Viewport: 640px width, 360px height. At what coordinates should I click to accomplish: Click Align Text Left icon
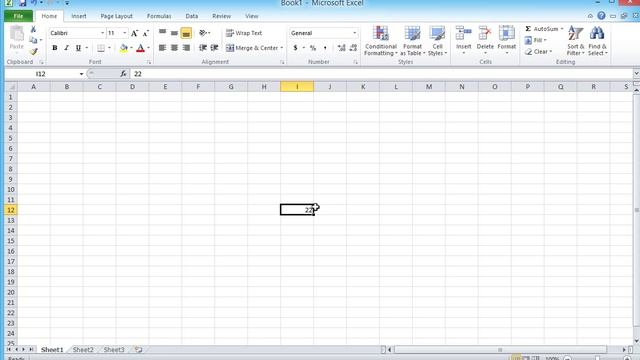coord(162,48)
